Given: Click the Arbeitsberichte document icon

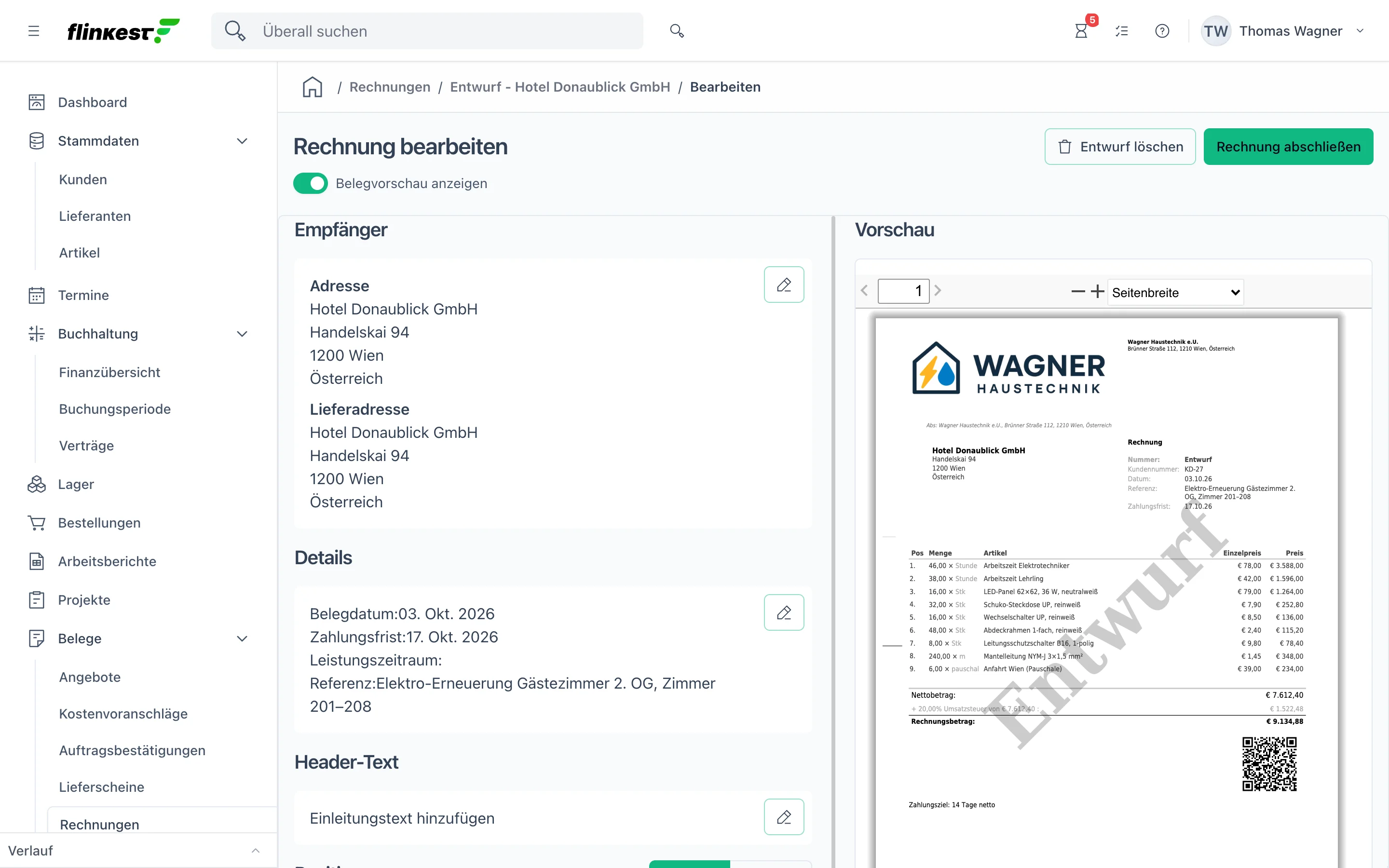Looking at the screenshot, I should pos(37,561).
